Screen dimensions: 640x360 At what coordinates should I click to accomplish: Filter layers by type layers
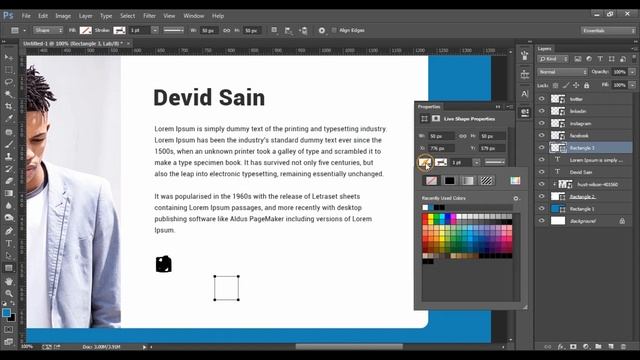click(x=600, y=59)
